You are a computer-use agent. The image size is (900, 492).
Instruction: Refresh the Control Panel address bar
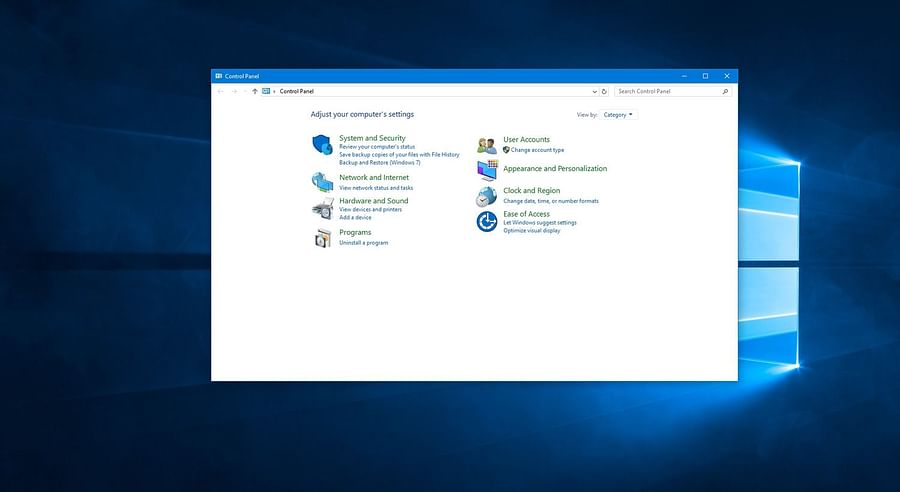point(604,91)
